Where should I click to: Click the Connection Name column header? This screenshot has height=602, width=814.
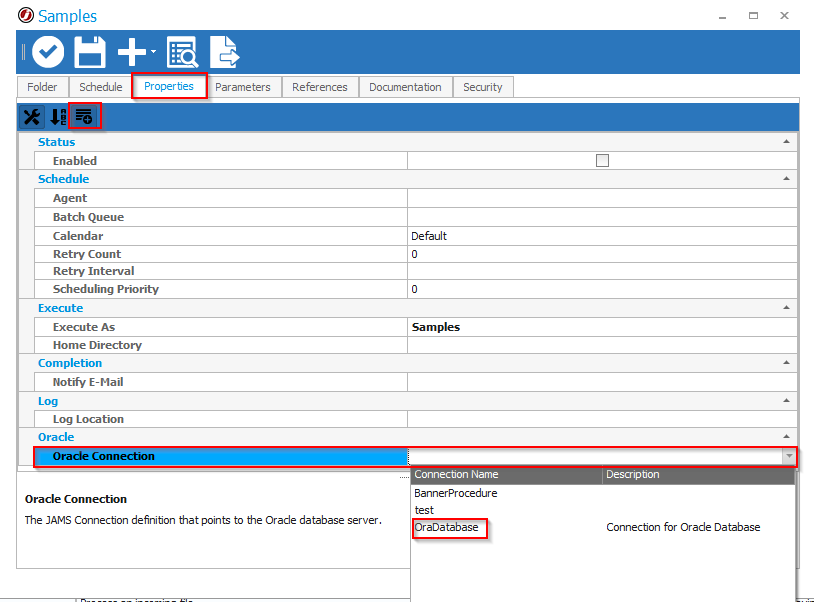(x=505, y=474)
